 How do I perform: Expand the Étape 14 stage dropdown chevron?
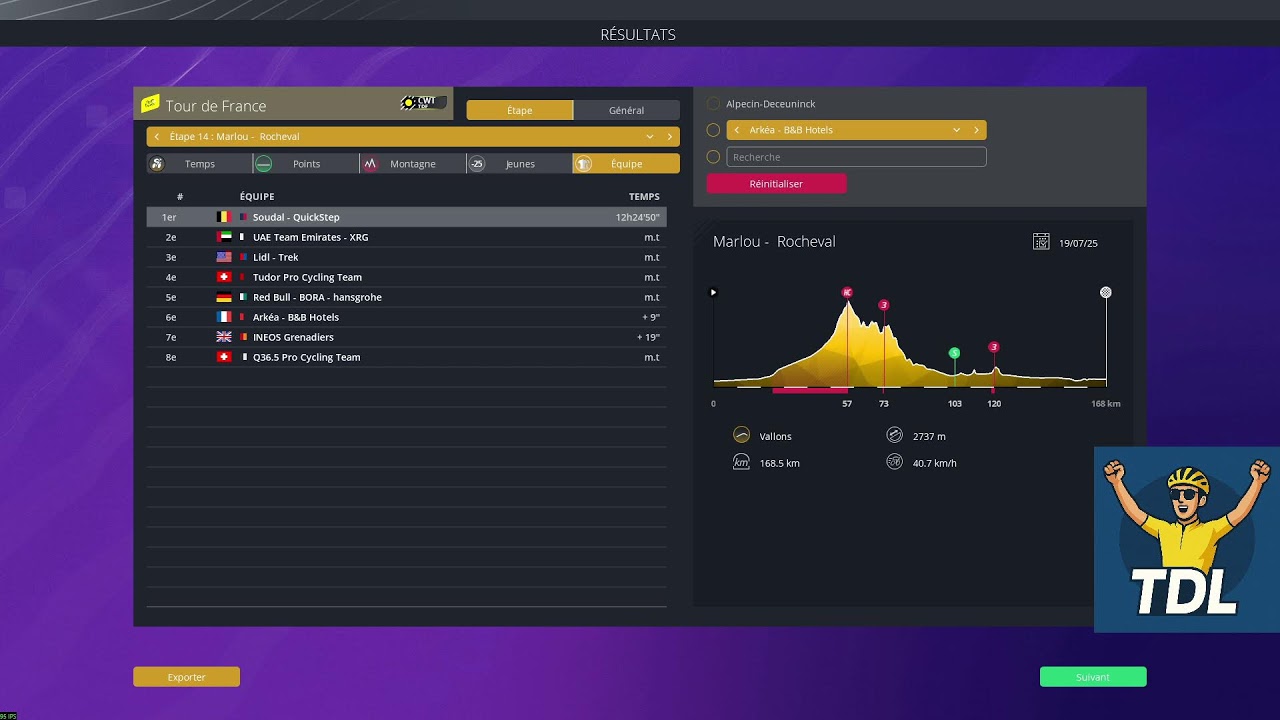649,137
